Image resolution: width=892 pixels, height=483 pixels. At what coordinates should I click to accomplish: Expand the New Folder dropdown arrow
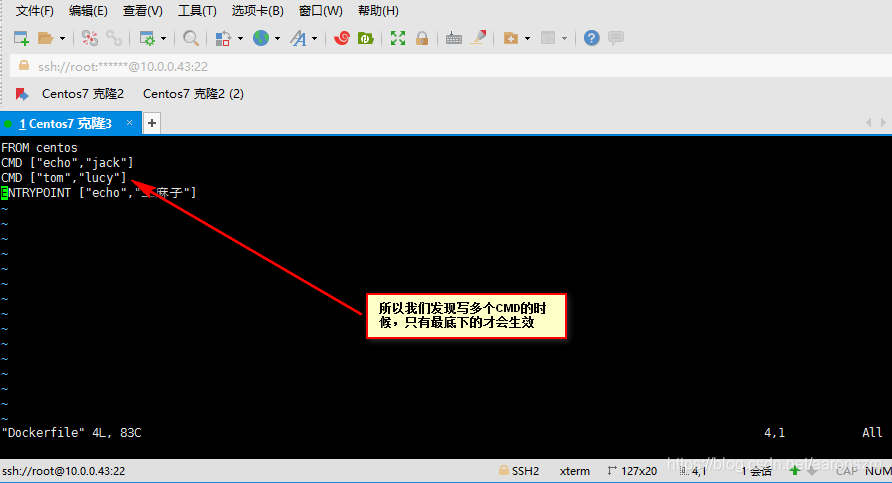coord(527,39)
